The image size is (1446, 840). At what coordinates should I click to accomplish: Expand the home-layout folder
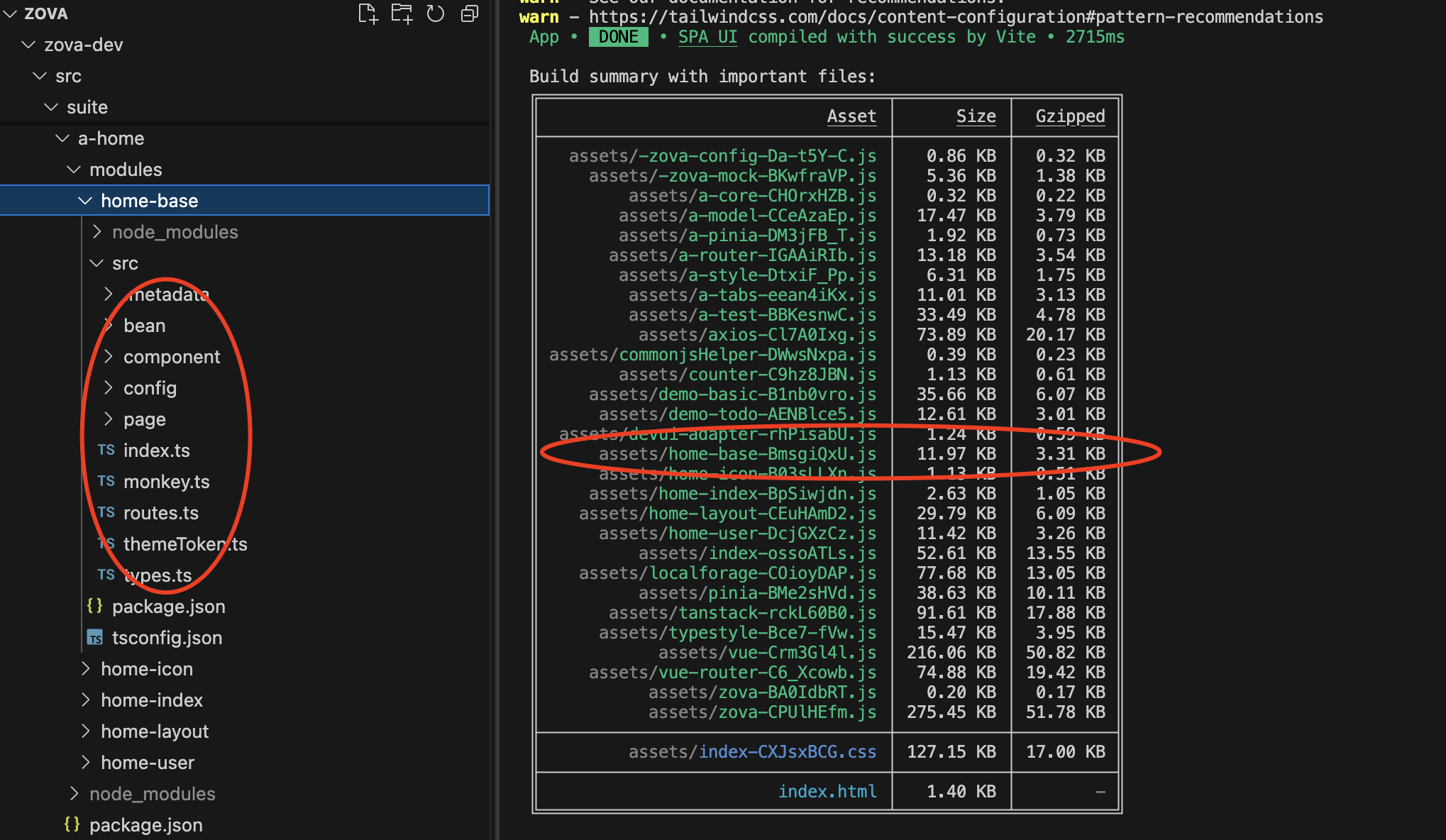pos(154,731)
